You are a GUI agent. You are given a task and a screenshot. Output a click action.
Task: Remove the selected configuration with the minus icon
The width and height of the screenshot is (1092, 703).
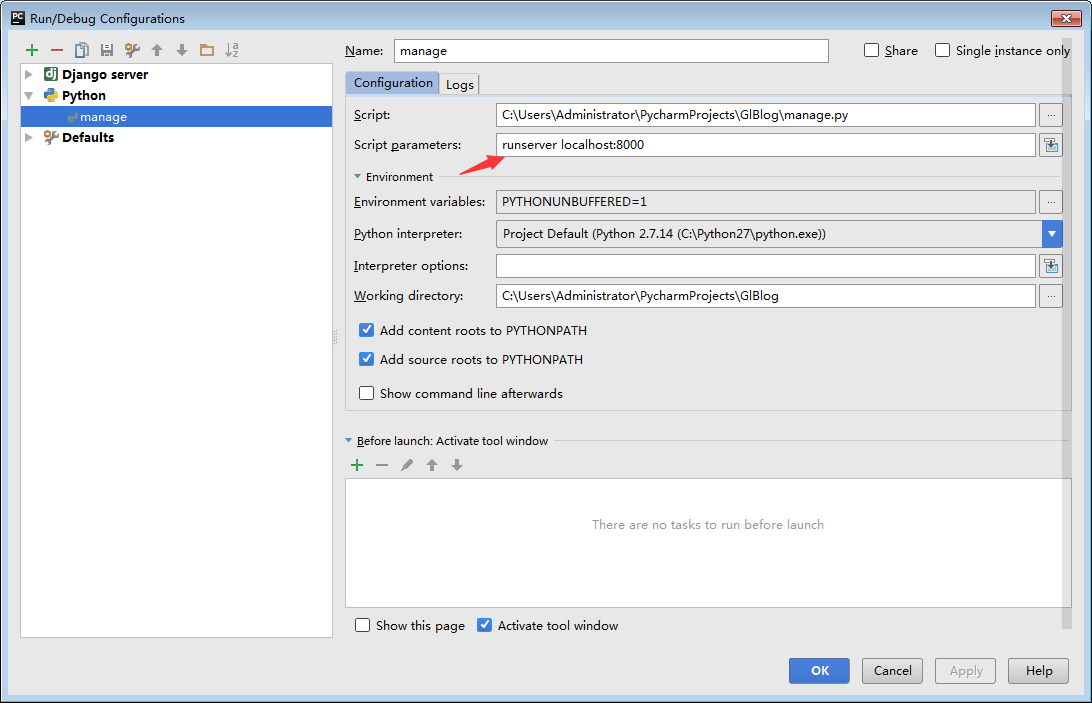tap(57, 50)
